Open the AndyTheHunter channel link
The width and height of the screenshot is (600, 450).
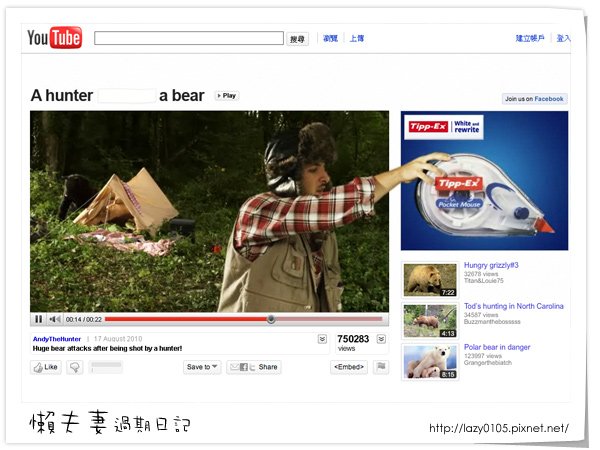click(57, 339)
